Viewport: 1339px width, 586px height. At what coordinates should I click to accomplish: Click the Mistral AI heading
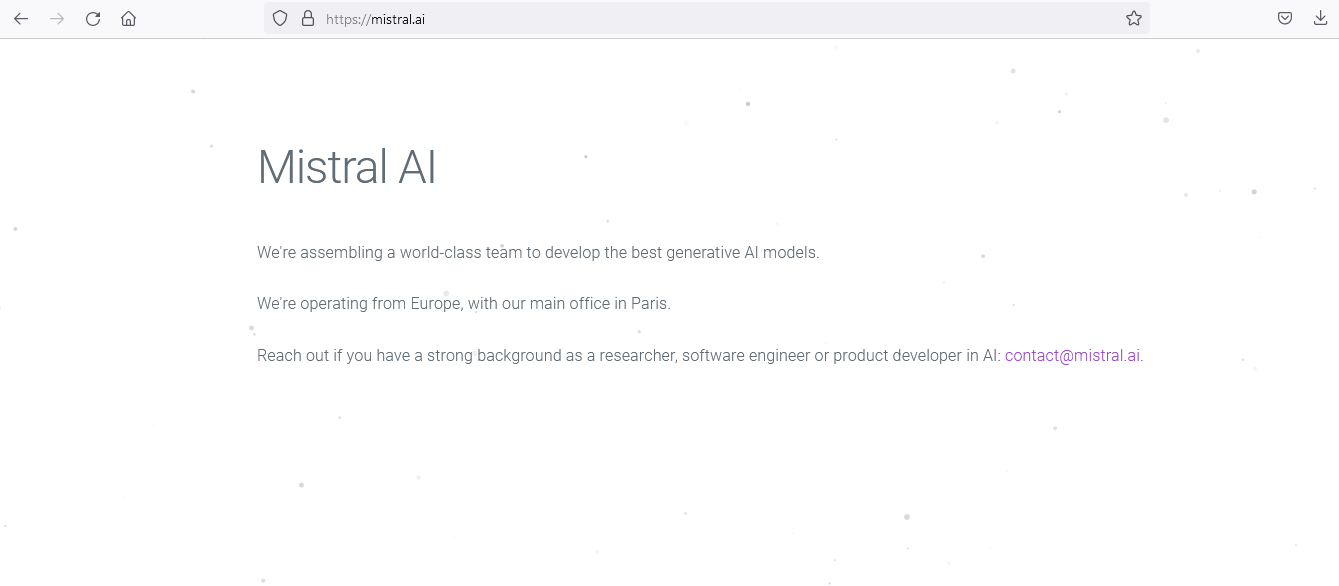pos(347,167)
